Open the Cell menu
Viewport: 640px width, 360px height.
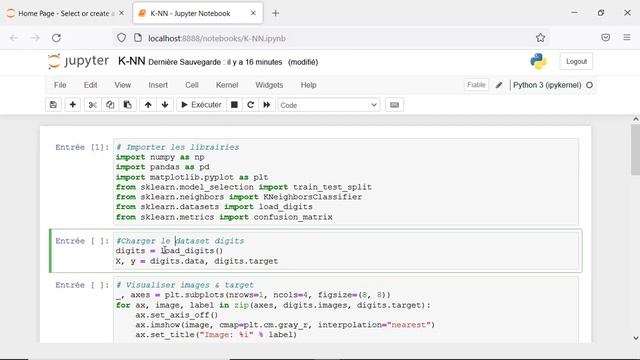(x=192, y=85)
